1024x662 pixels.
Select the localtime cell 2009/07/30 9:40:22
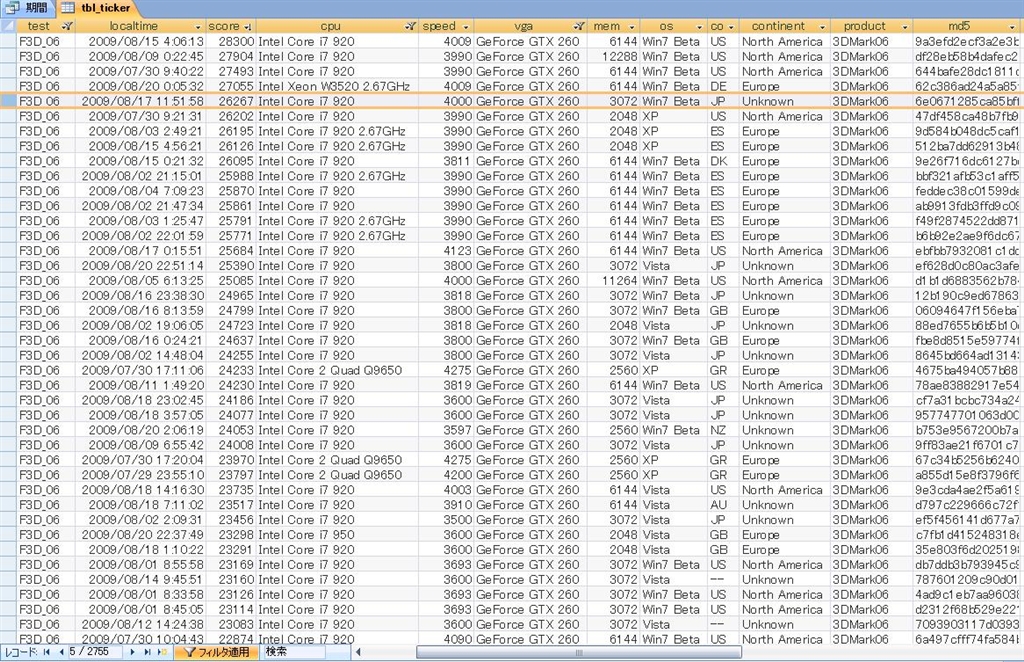click(140, 71)
